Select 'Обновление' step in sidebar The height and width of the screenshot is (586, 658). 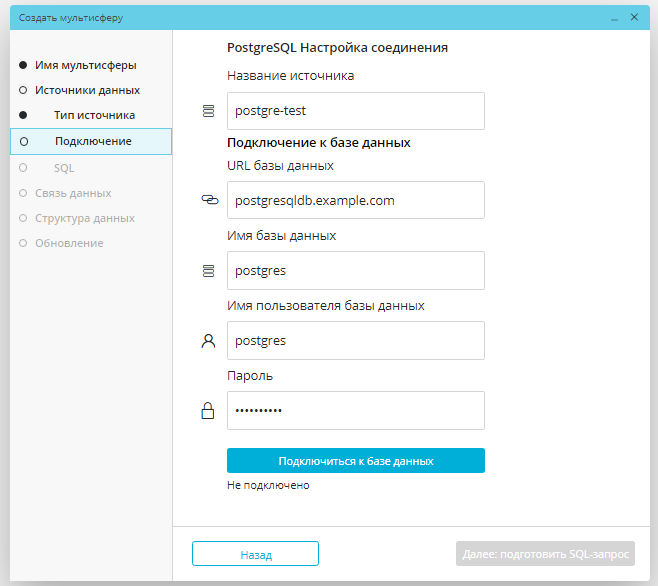click(69, 243)
